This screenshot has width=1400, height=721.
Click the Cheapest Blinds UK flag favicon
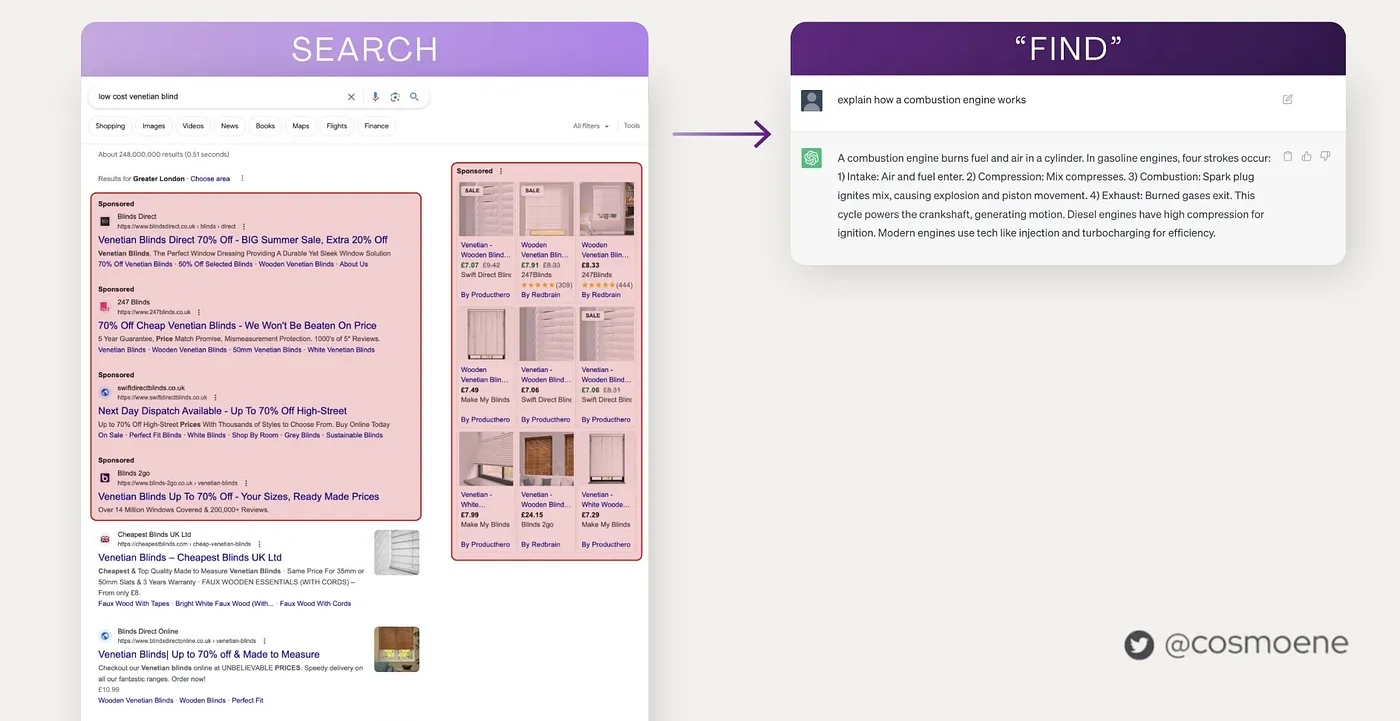coord(105,539)
